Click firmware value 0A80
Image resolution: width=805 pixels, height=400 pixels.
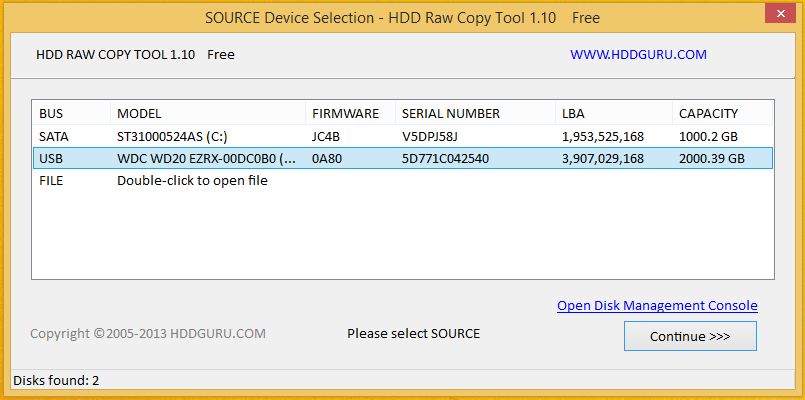(x=327, y=159)
